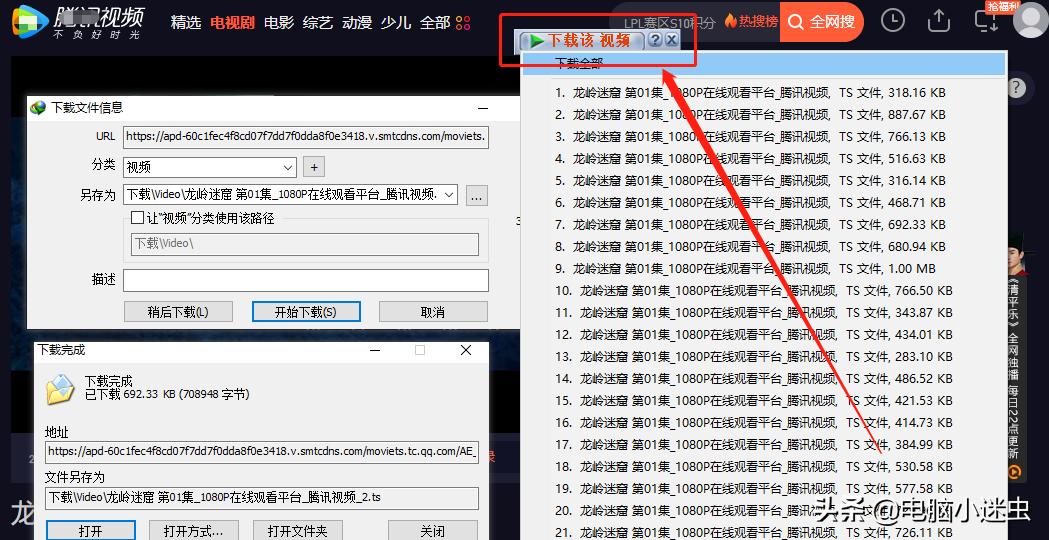1049x540 pixels.
Task: Click the gray help circle at right edge
Action: [x=1016, y=88]
